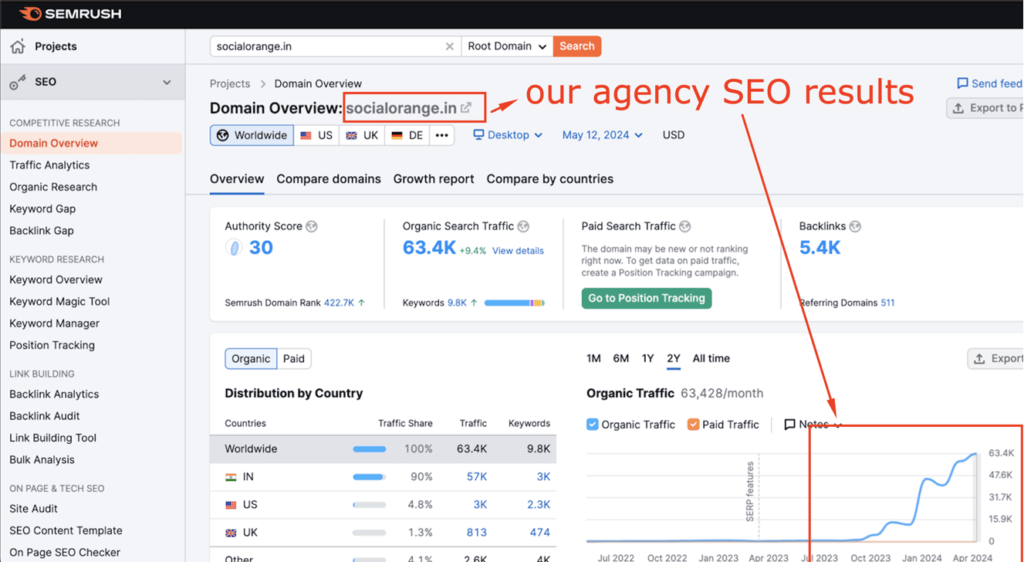The width and height of the screenshot is (1024, 562).
Task: Click the Organic Search Traffic info icon
Action: point(523,227)
